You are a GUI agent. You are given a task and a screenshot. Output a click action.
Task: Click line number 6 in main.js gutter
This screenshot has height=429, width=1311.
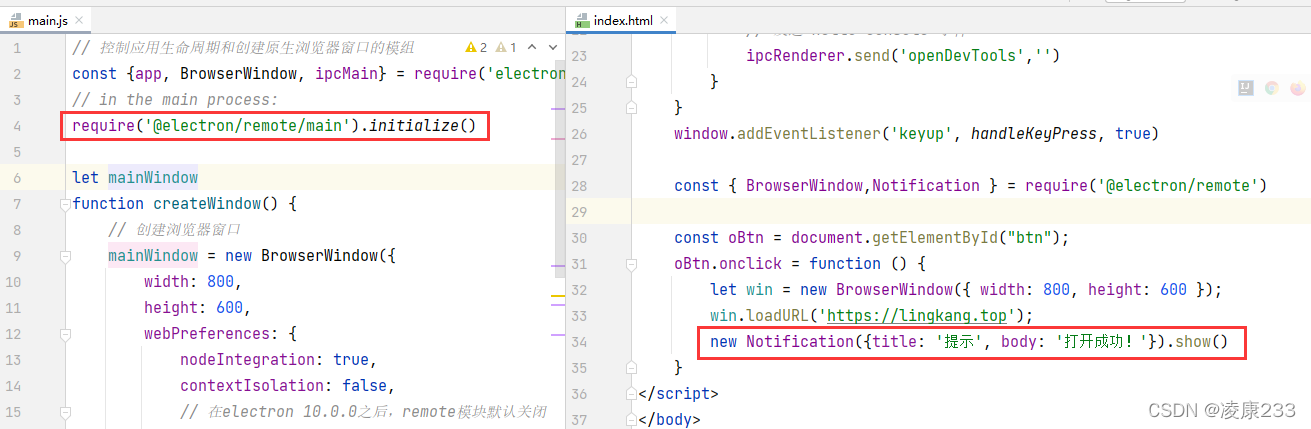click(x=17, y=178)
